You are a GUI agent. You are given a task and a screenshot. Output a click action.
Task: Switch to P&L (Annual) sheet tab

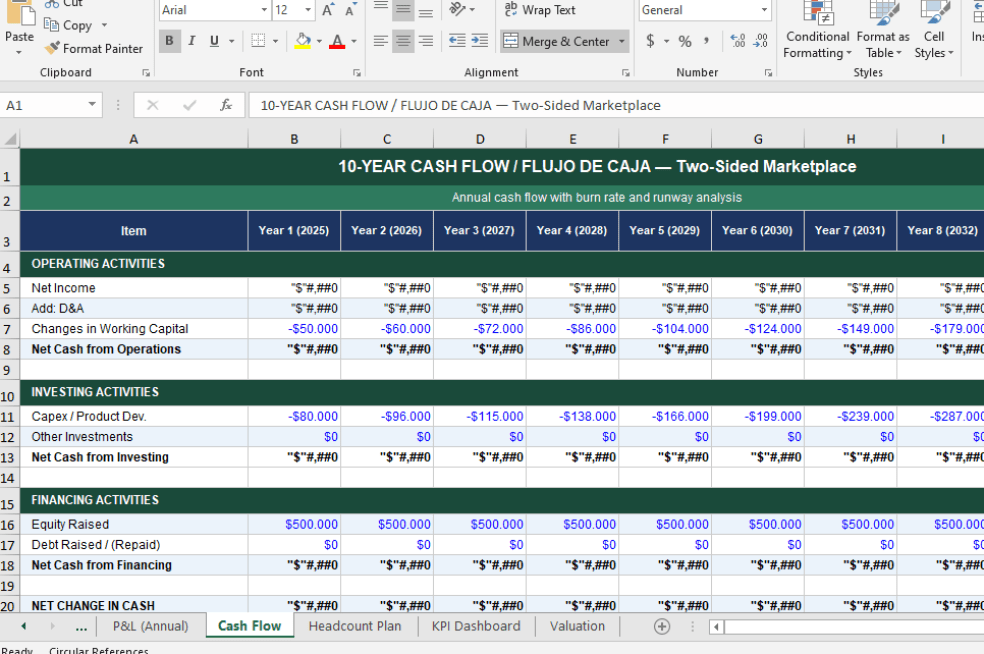tap(151, 626)
